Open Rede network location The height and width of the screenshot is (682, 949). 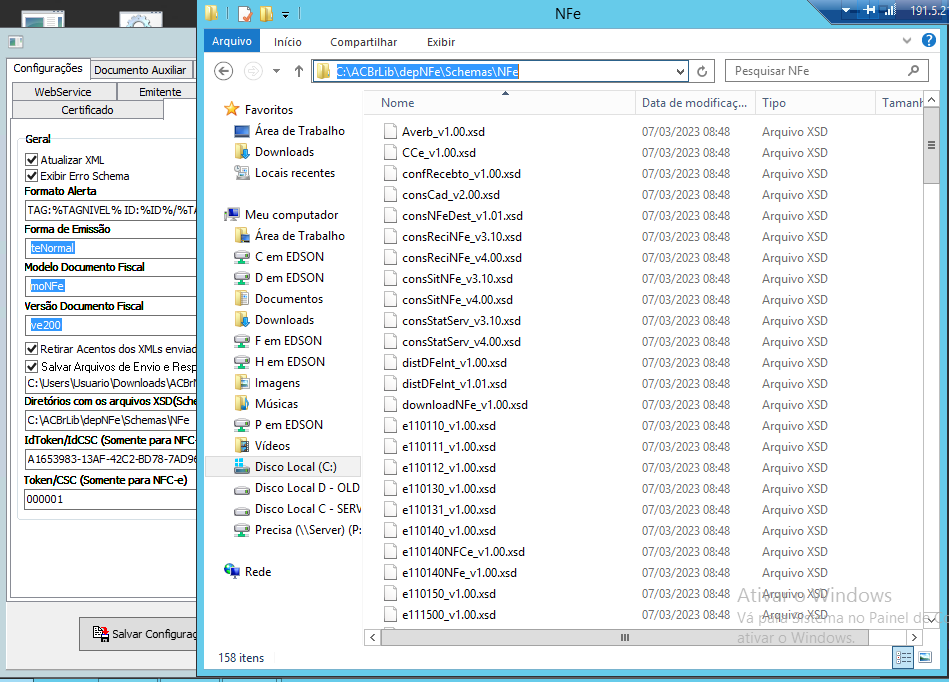[248, 572]
